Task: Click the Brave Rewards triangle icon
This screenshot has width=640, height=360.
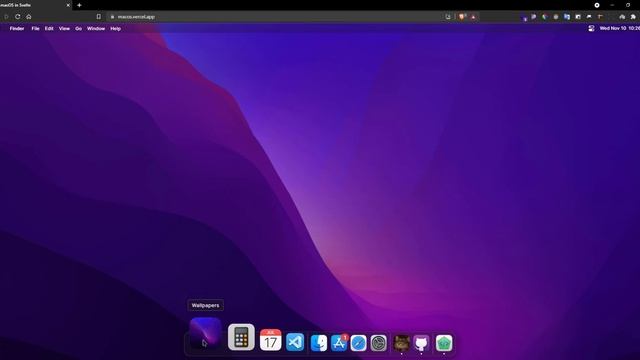Action: [x=473, y=17]
